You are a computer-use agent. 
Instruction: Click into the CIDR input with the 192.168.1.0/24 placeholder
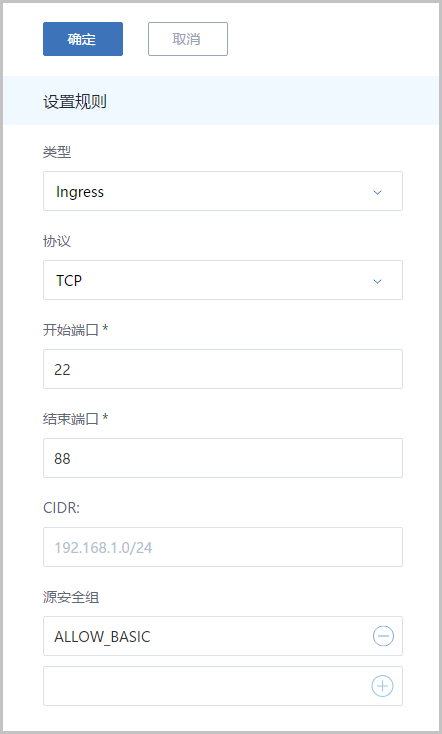point(223,547)
